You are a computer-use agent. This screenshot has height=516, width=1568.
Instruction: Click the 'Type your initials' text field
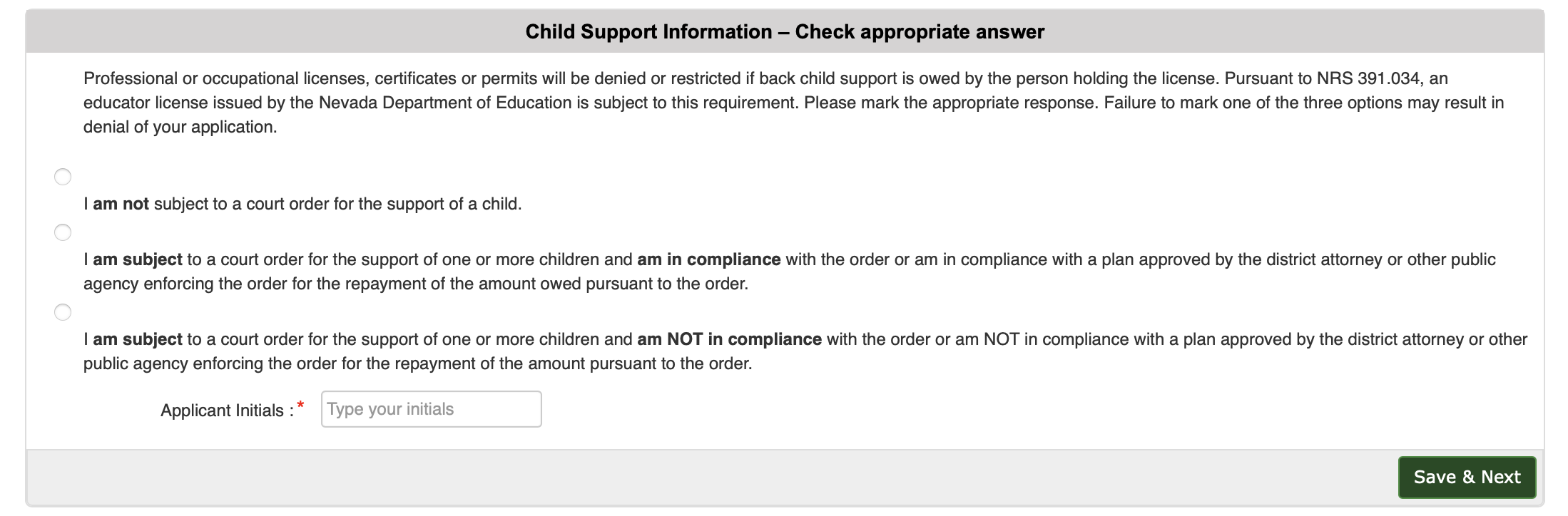pos(431,408)
